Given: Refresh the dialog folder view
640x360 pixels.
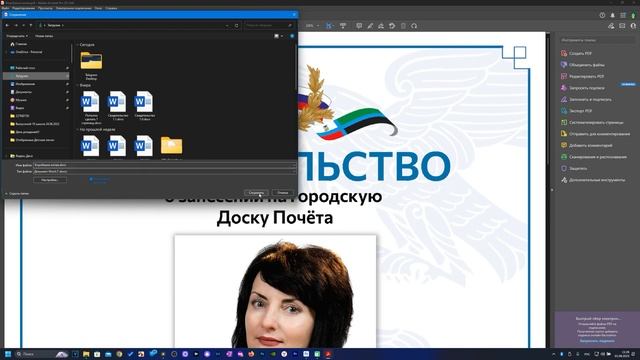Looking at the screenshot, I should [x=236, y=25].
